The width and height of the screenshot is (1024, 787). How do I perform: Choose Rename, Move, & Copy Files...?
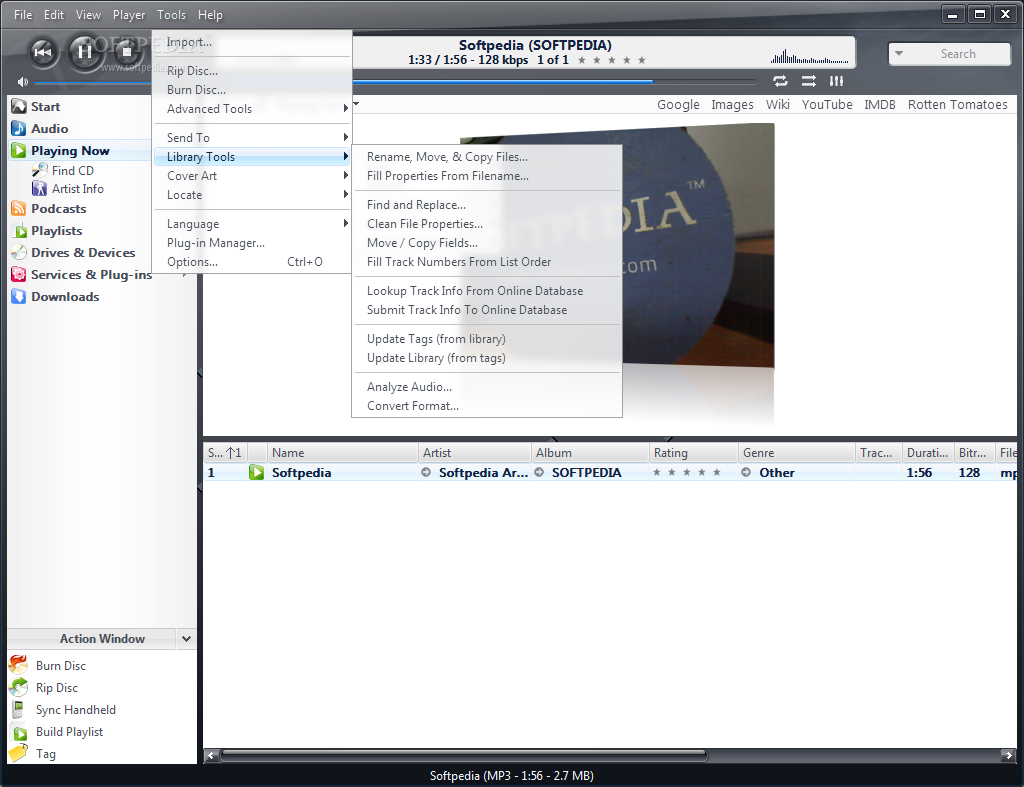[x=447, y=157]
